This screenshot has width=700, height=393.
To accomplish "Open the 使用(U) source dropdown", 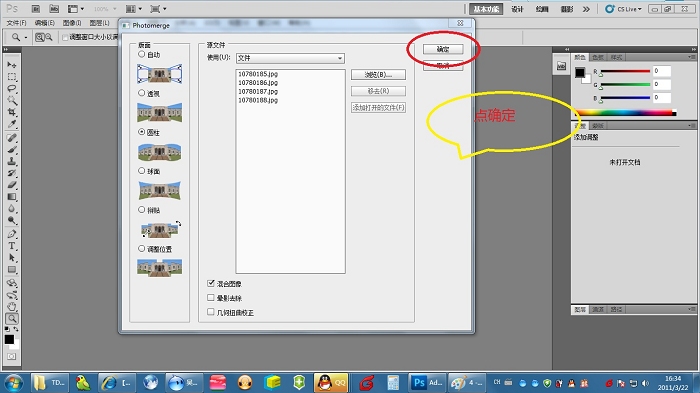I will 290,58.
